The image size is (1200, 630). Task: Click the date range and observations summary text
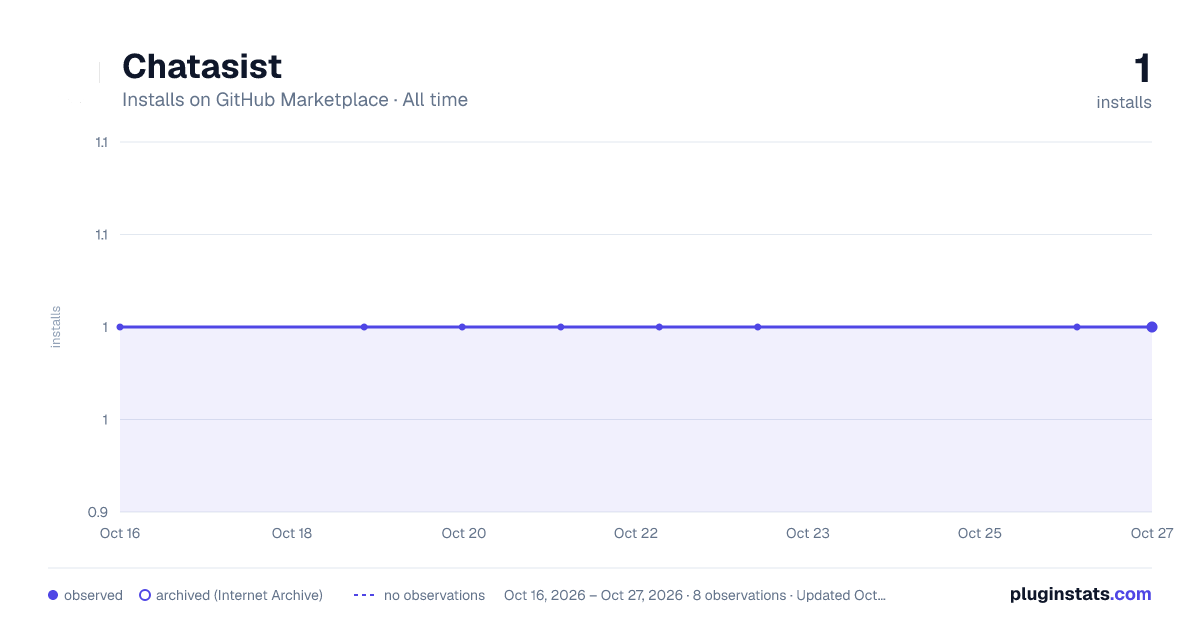point(695,595)
